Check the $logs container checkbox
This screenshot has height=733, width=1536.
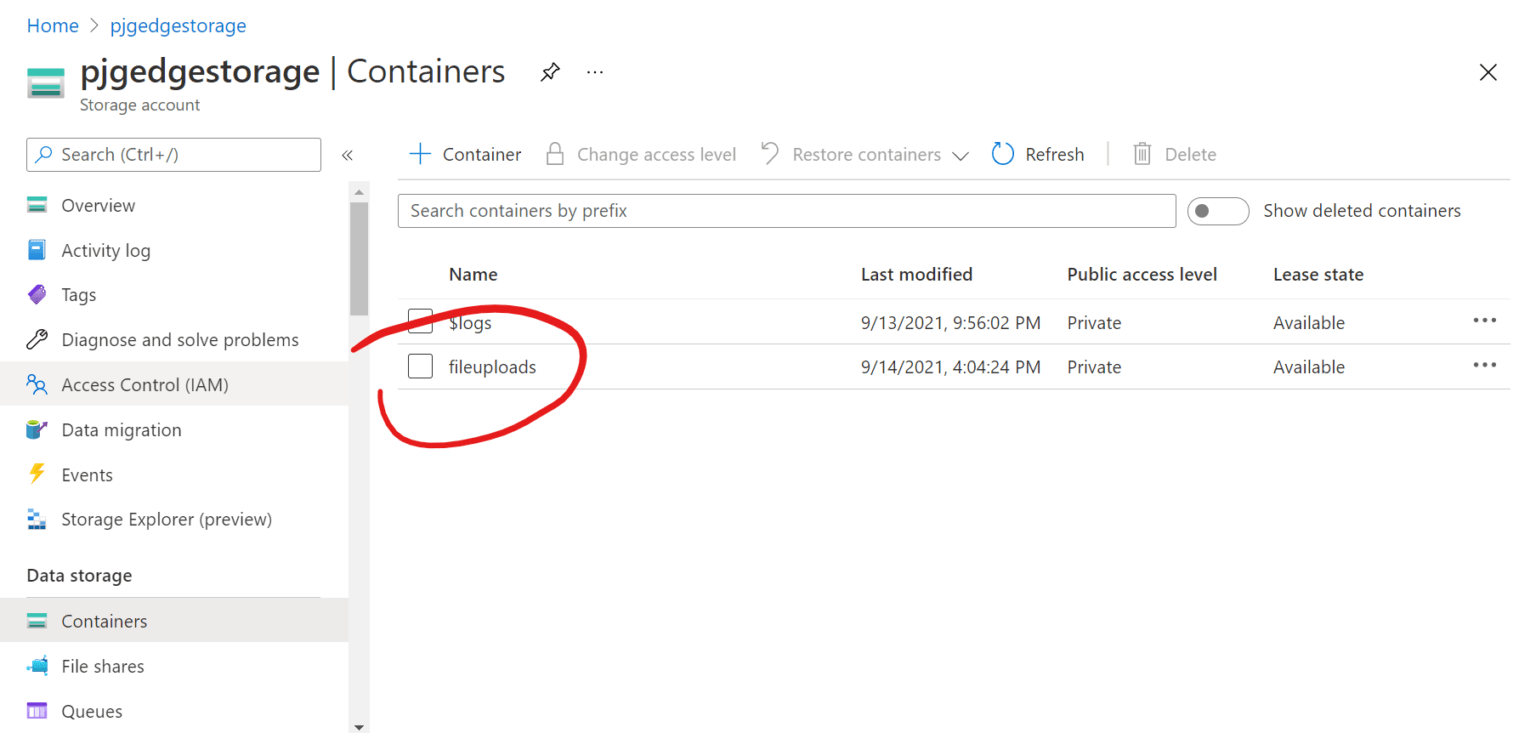point(420,322)
